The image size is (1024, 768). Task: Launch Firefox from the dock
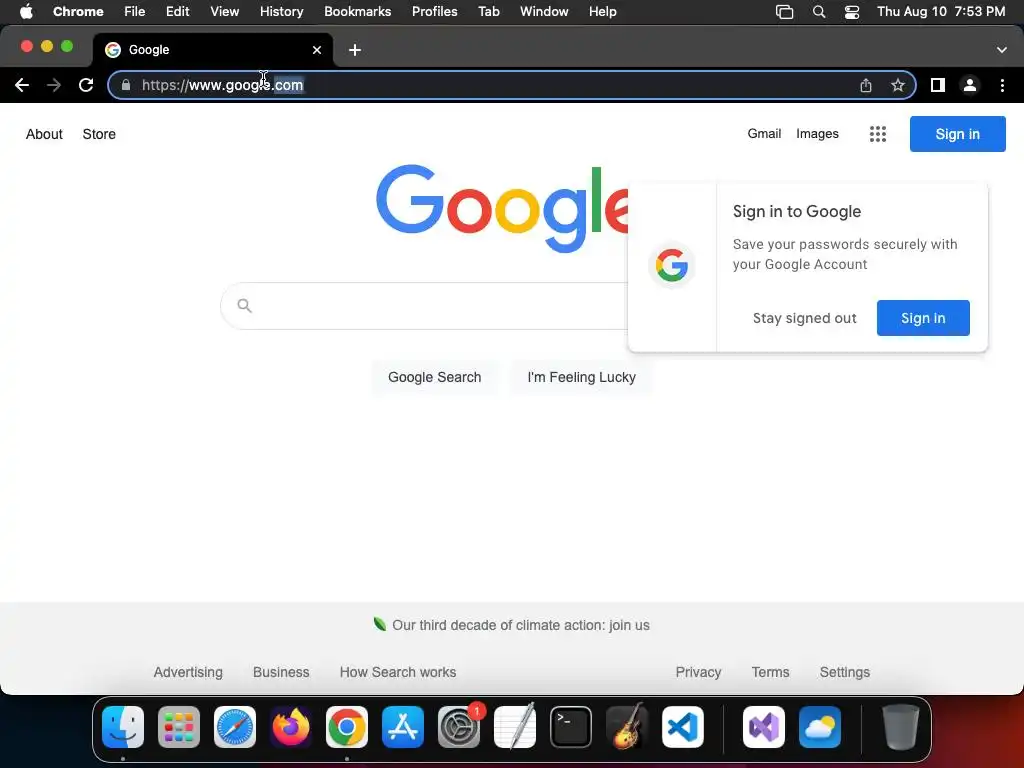(x=291, y=727)
